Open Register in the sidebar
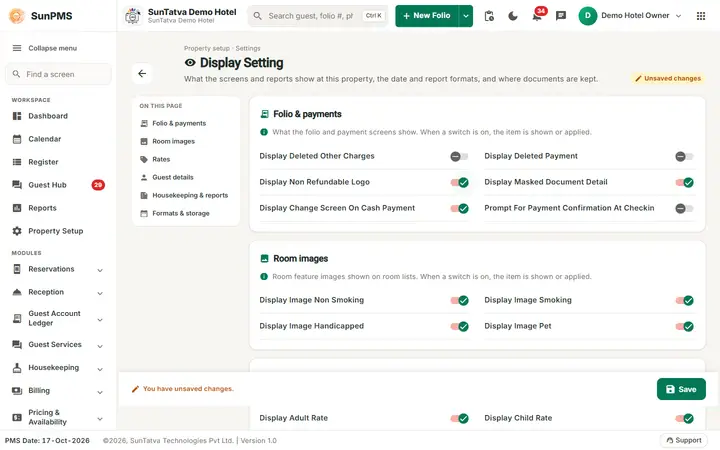This screenshot has width=720, height=450. pyautogui.click(x=58, y=162)
